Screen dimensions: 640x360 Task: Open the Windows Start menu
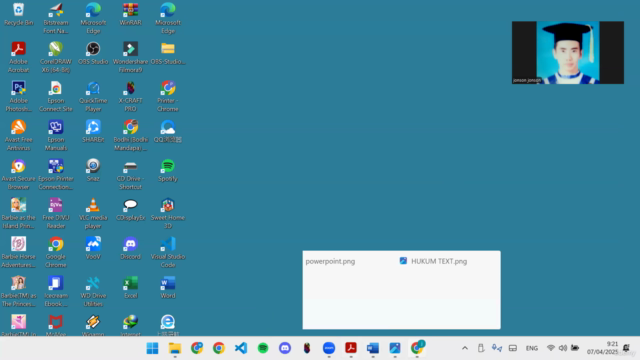[152, 348]
